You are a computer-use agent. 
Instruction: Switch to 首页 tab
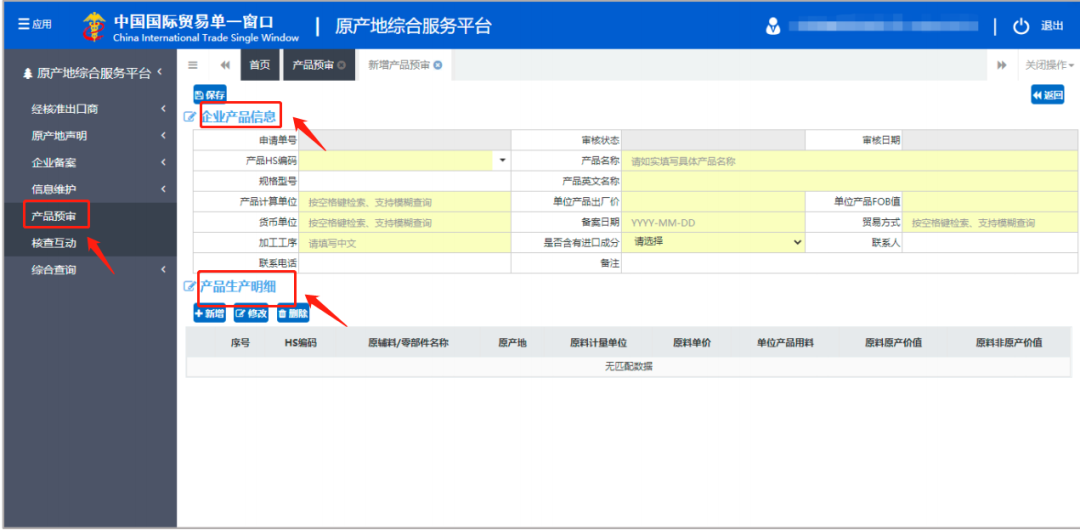(260, 65)
